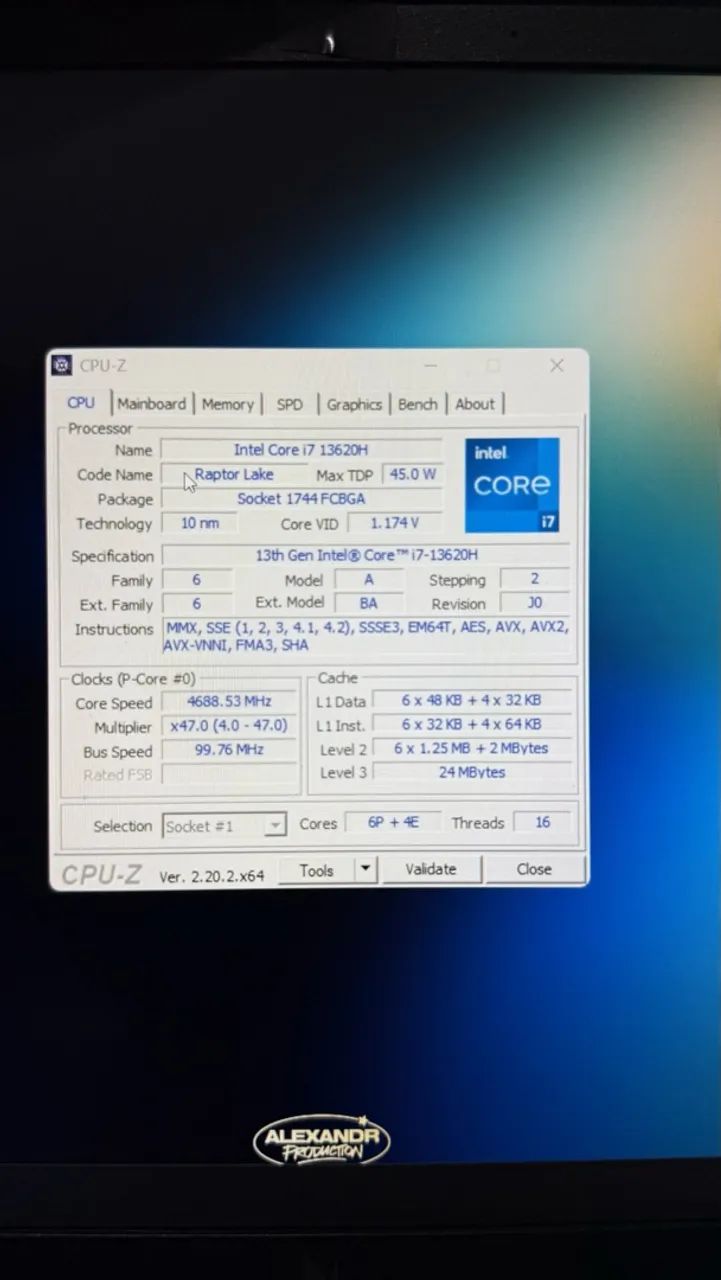Click the Stepping value 2
This screenshot has height=1280, width=721.
(x=535, y=579)
